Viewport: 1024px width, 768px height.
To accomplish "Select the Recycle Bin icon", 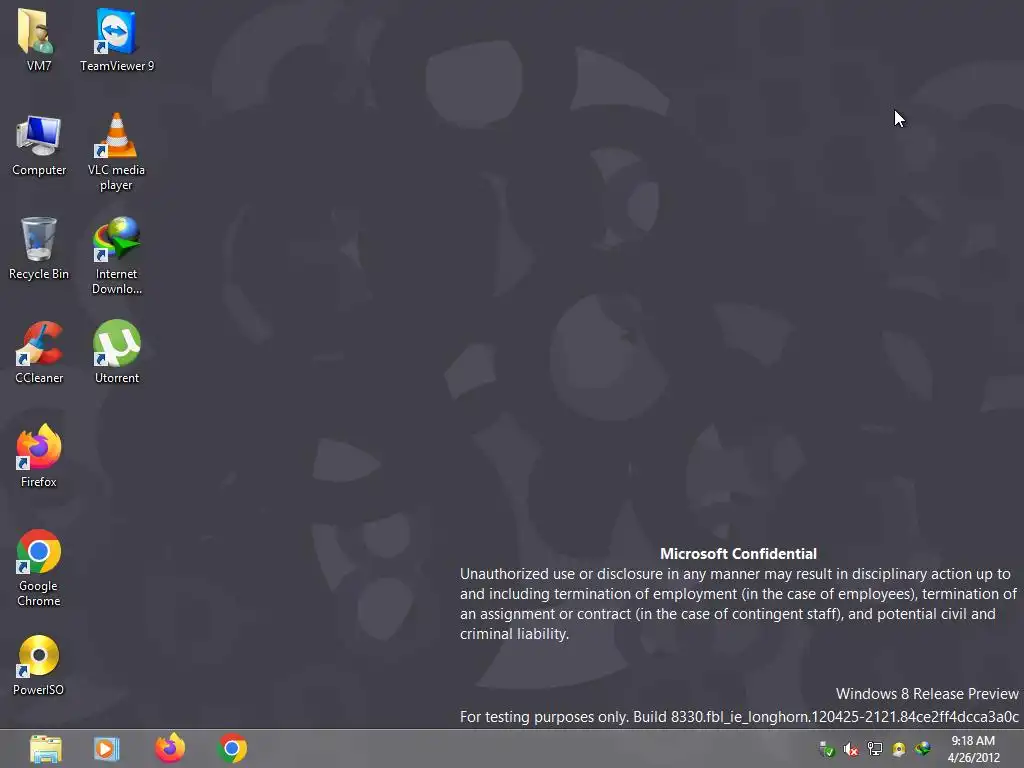I will [x=39, y=249].
